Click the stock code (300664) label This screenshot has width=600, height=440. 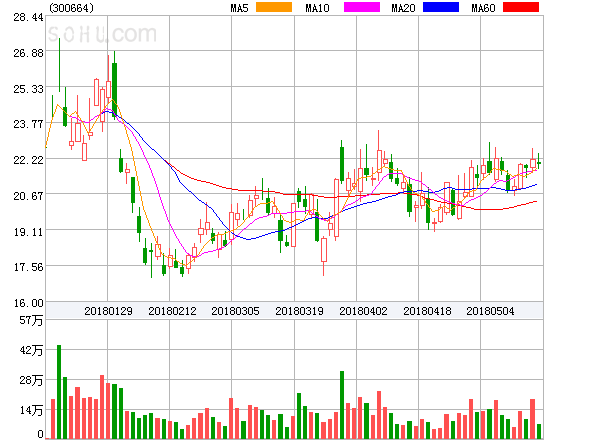point(72,8)
